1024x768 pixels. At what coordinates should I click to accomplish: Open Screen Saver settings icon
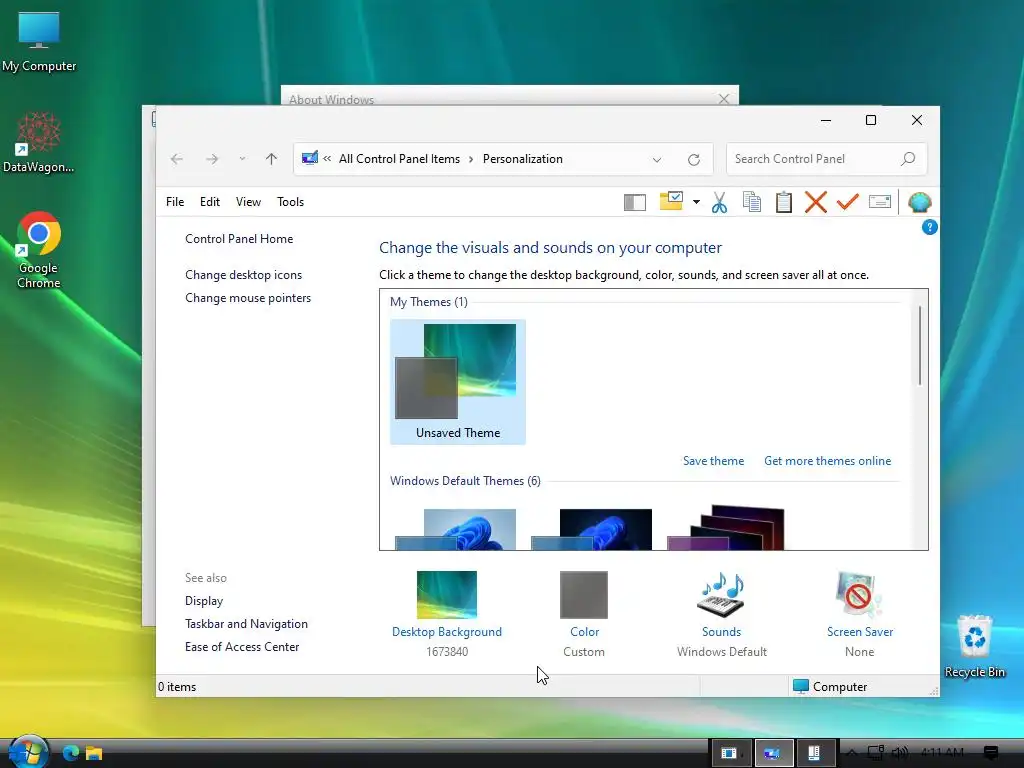coord(859,595)
